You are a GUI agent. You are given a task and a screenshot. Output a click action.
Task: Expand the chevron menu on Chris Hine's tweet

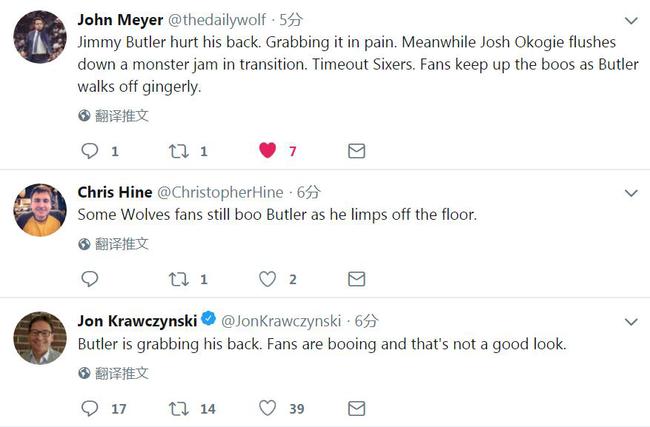click(x=631, y=192)
